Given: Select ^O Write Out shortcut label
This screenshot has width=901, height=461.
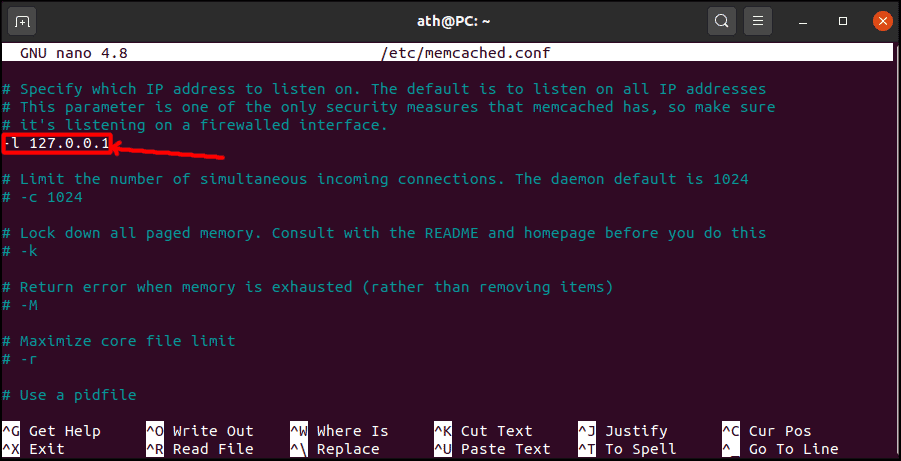Looking at the screenshot, I should (199, 431).
